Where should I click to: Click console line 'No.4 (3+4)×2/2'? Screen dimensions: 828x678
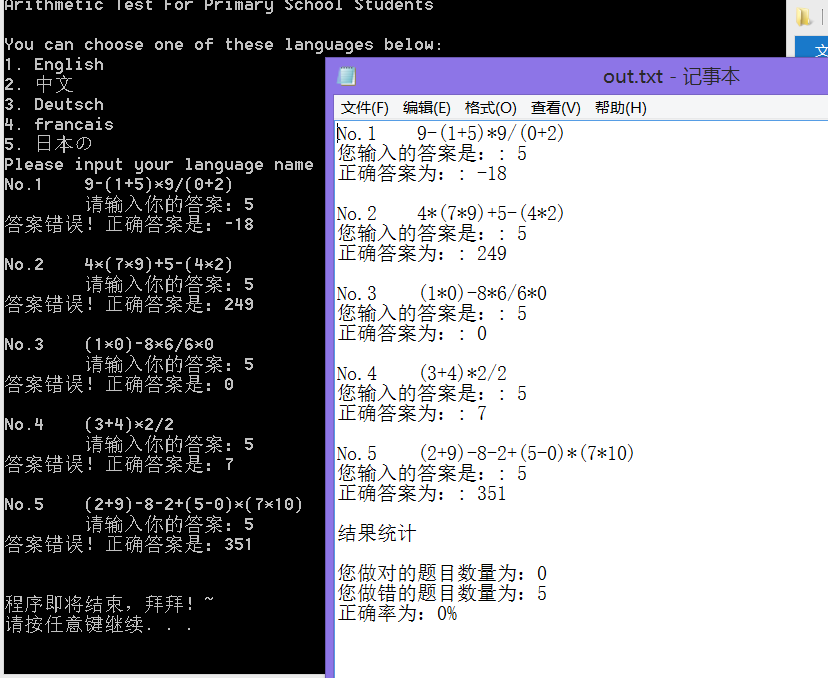point(89,424)
